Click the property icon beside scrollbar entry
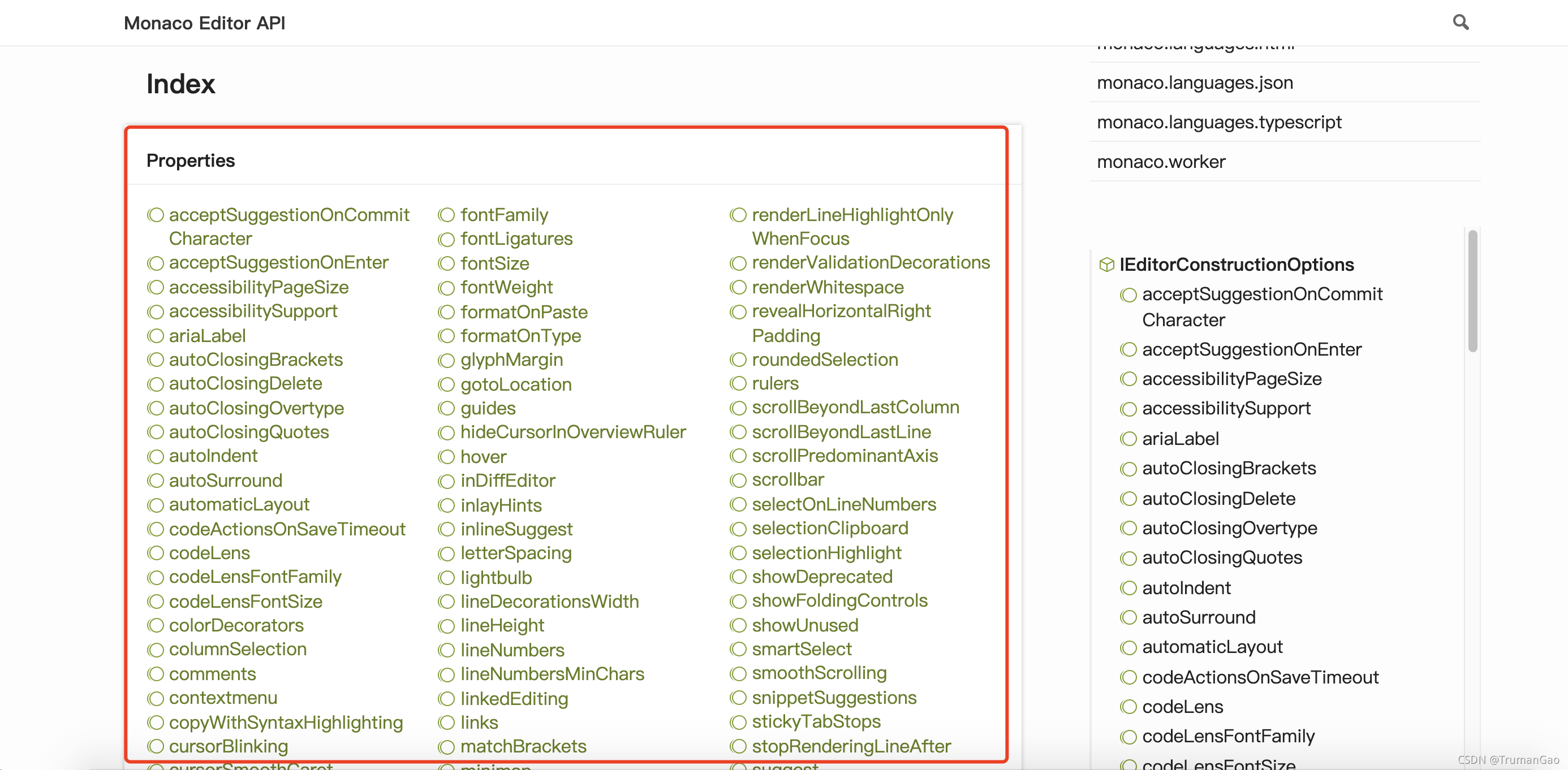The image size is (1568, 770). pyautogui.click(x=738, y=480)
